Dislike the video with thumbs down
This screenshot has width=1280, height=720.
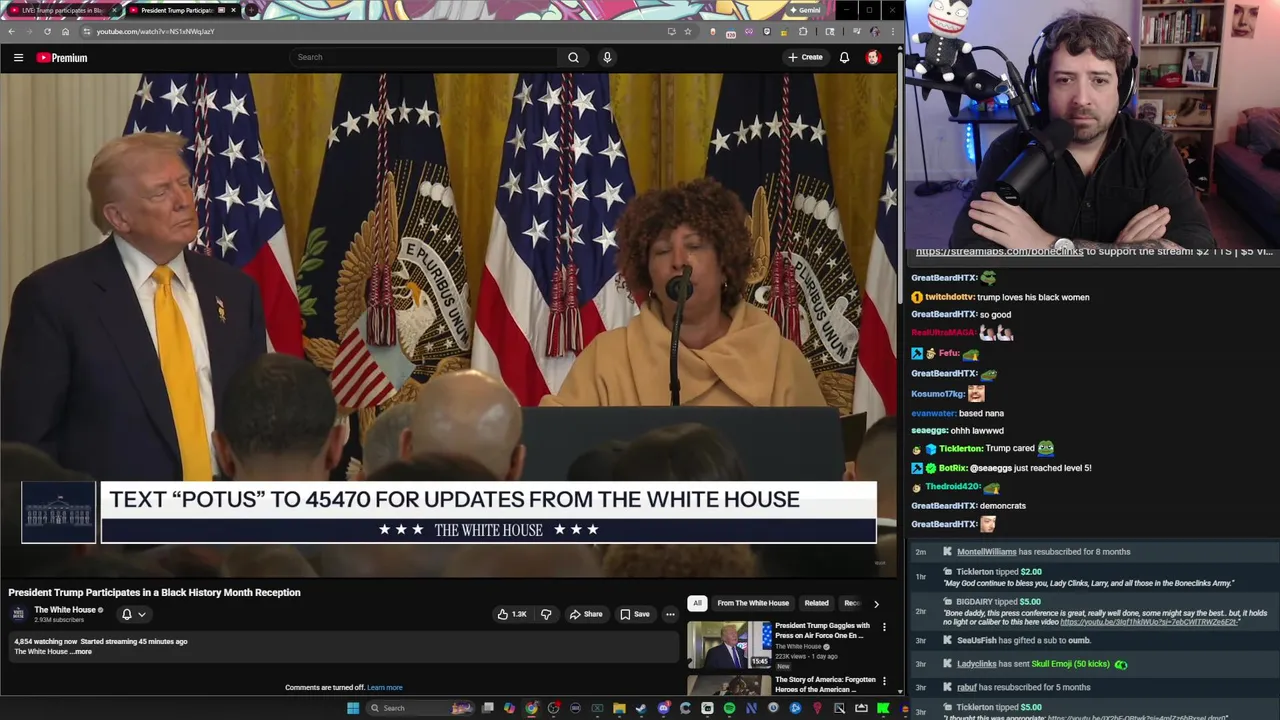[546, 614]
